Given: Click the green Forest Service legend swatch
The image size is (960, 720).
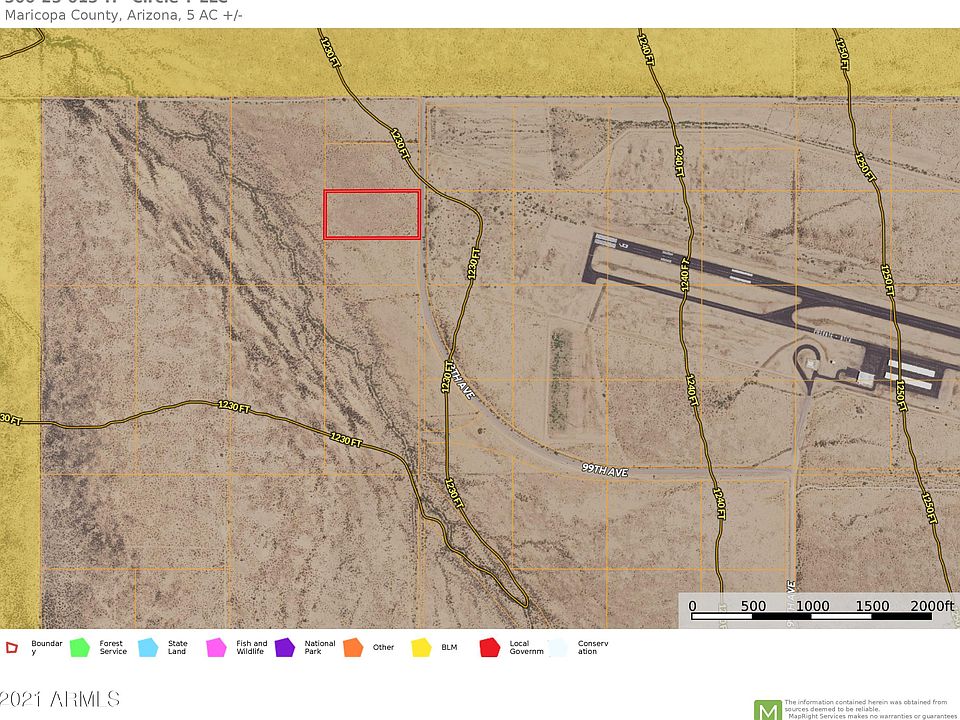Looking at the screenshot, I should pos(80,647).
